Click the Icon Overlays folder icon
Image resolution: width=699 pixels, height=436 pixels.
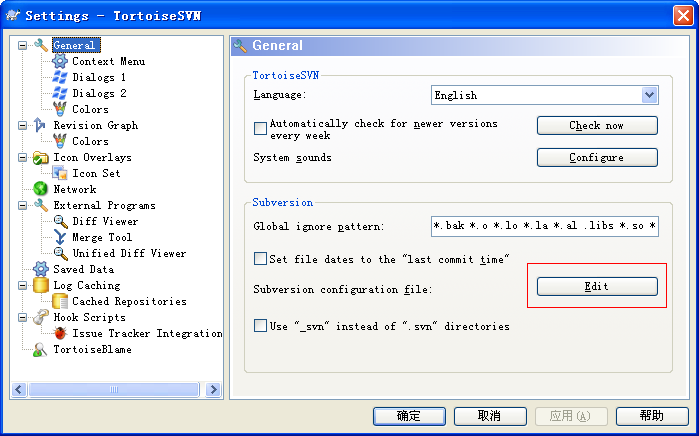pos(41,157)
